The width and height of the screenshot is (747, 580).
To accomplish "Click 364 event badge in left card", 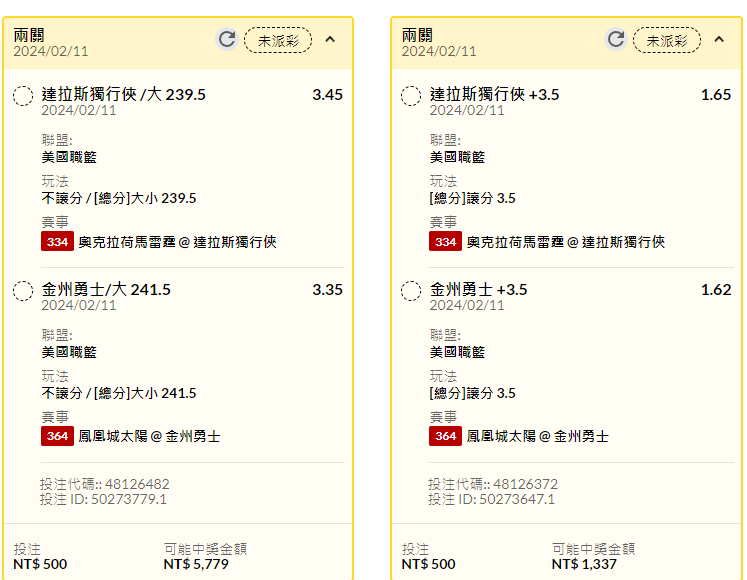I will (57, 436).
